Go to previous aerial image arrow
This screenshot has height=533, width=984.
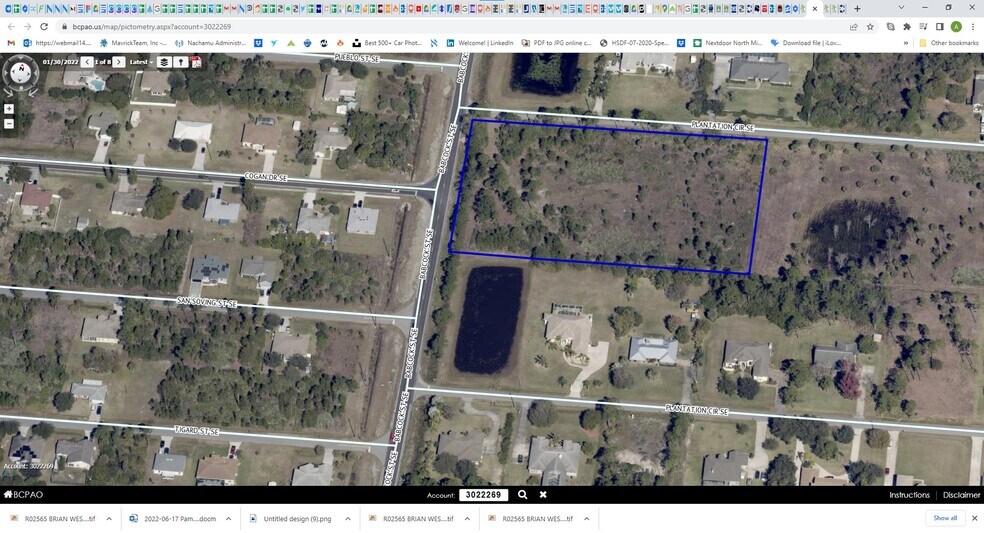point(87,62)
